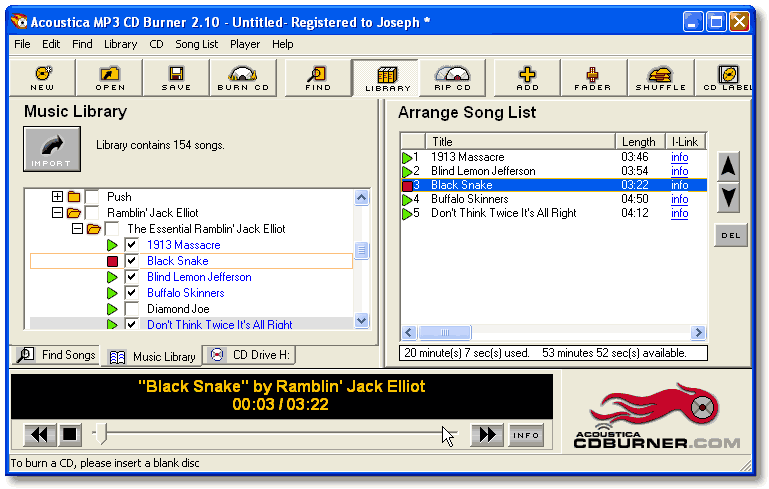Viewport: 769px width, 489px height.
Task: Uncheck the Buffalo Skinners checkbox
Action: pos(131,293)
